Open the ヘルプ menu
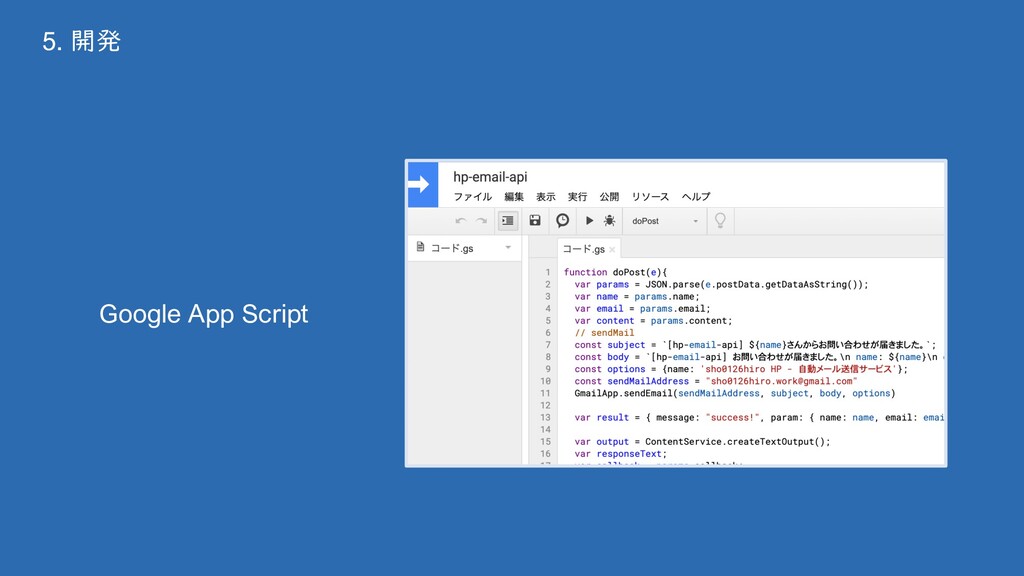The width and height of the screenshot is (1024, 576). (696, 197)
